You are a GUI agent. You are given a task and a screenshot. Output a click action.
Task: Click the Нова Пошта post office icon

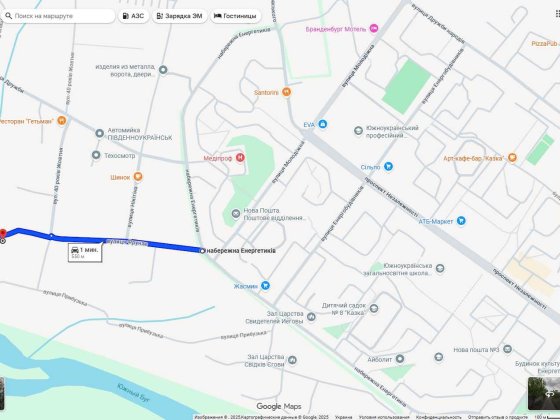tap(236, 214)
